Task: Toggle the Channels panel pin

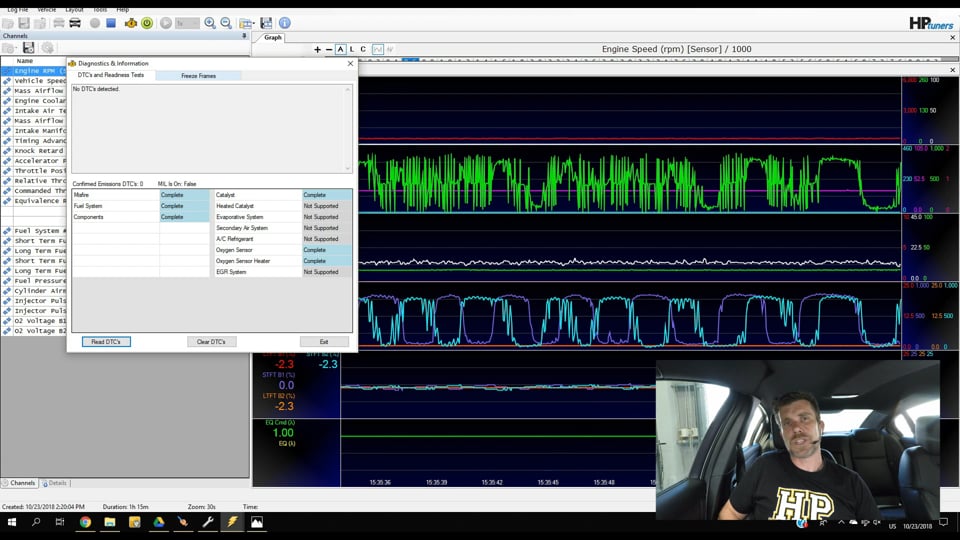Action: click(x=244, y=36)
